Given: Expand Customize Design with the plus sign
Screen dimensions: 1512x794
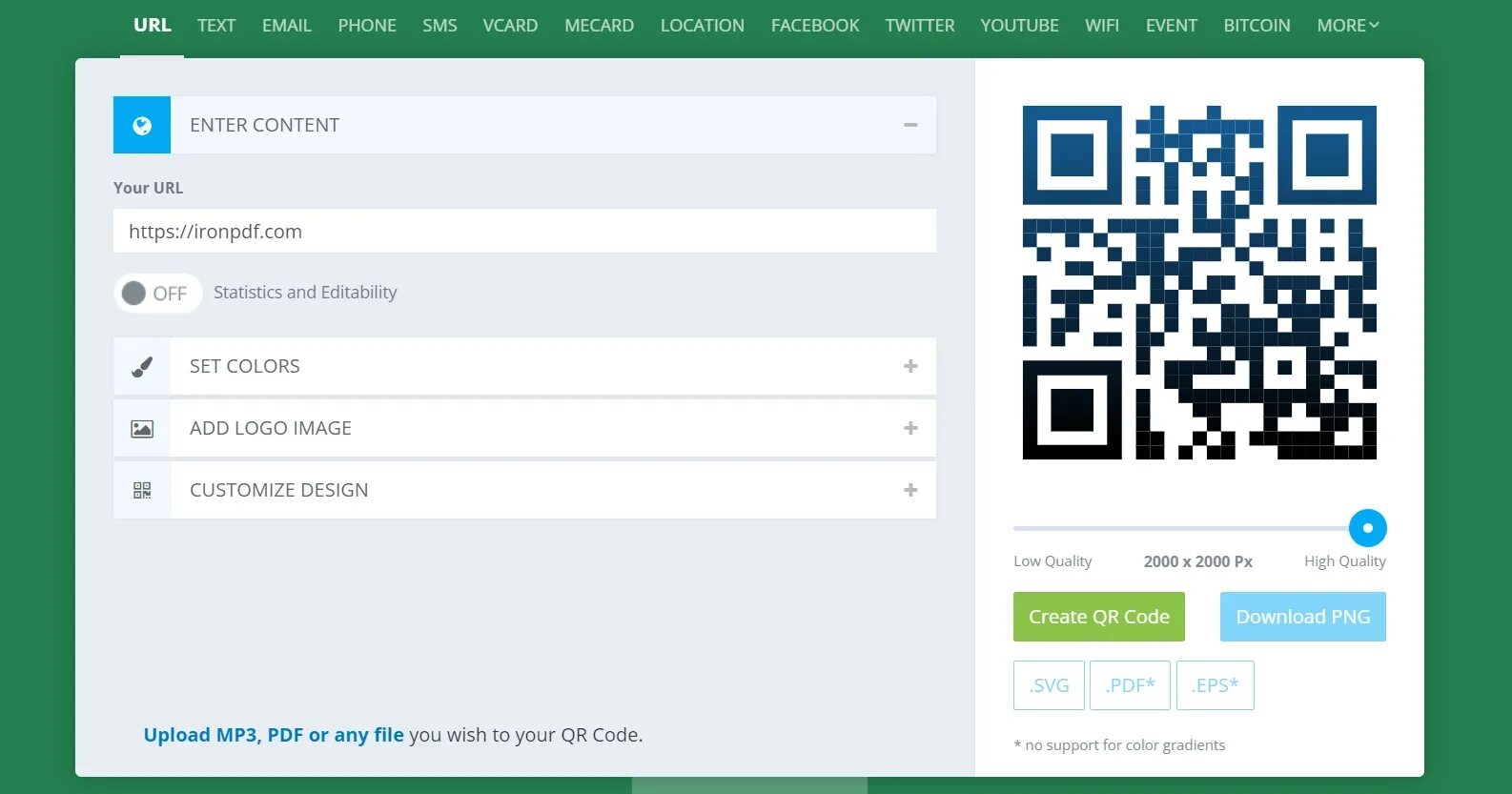Looking at the screenshot, I should click(910, 490).
